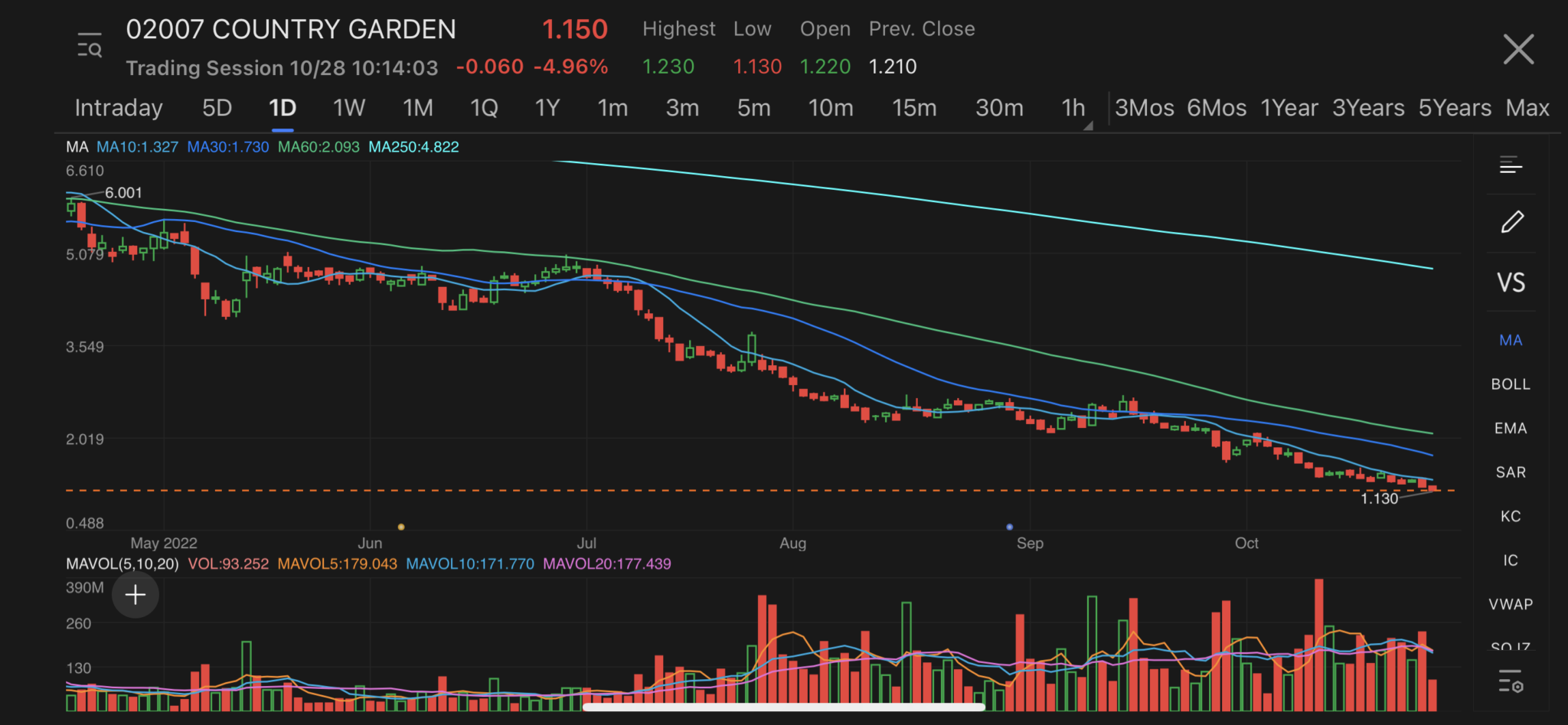Add a new indicator panel plus button

pos(136,594)
